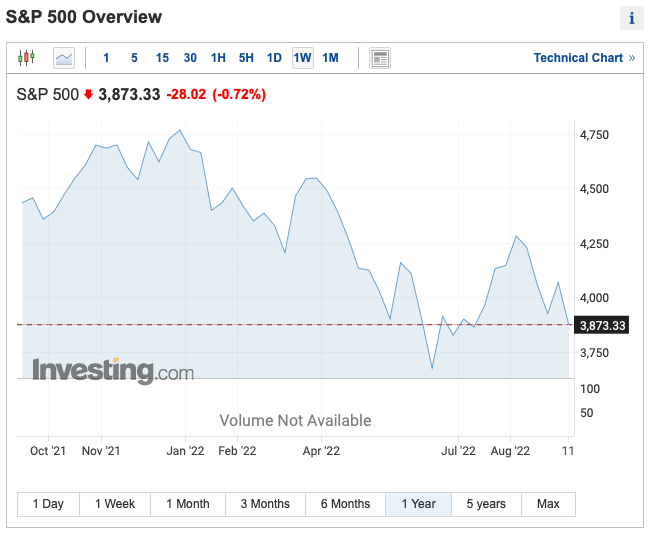Click the red down arrow indicator
Image resolution: width=650 pixels, height=533 pixels.
(88, 94)
